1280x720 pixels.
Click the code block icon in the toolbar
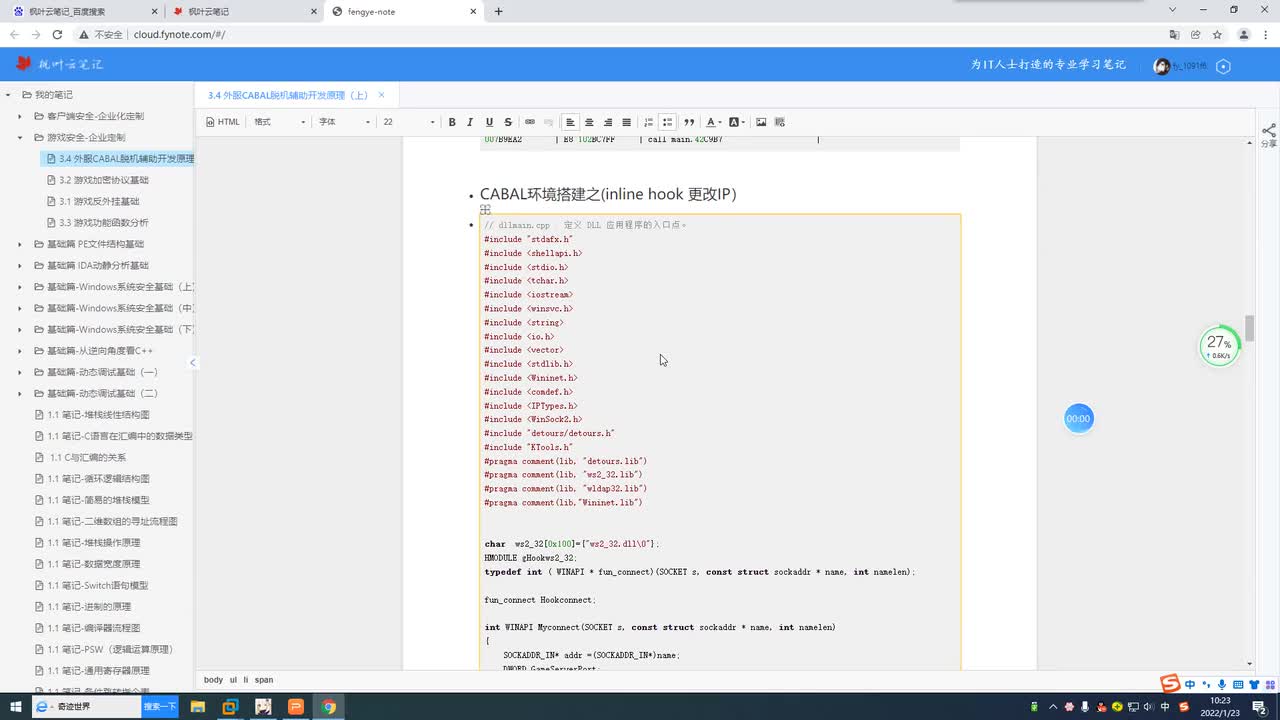pos(780,122)
